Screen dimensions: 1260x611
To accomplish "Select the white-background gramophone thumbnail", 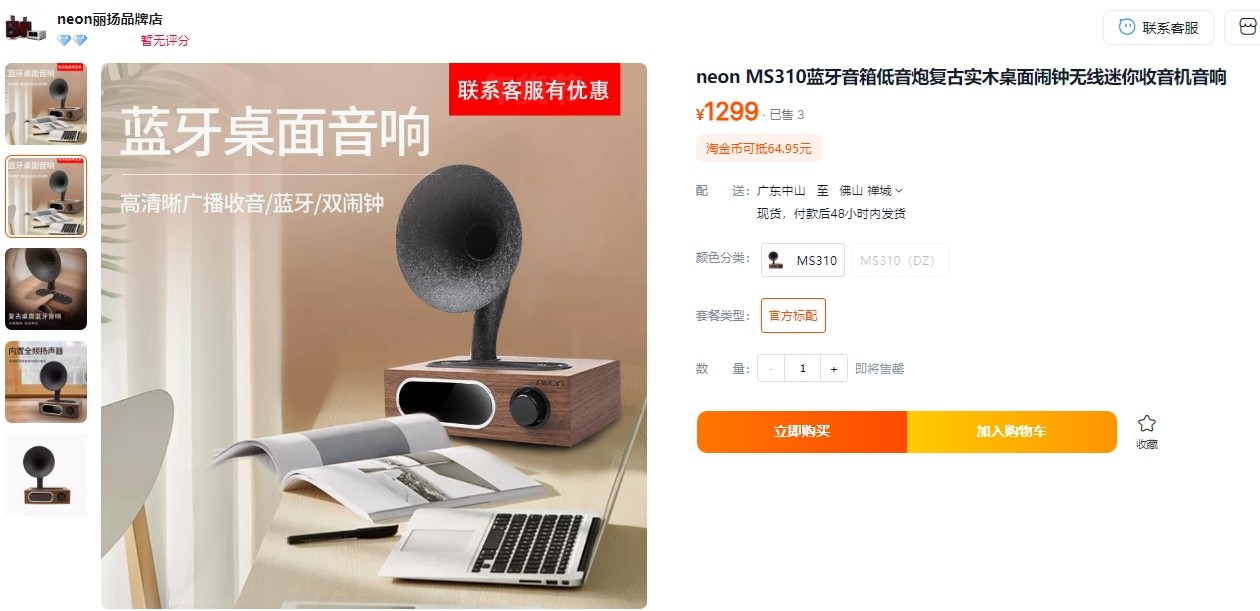I will 46,475.
